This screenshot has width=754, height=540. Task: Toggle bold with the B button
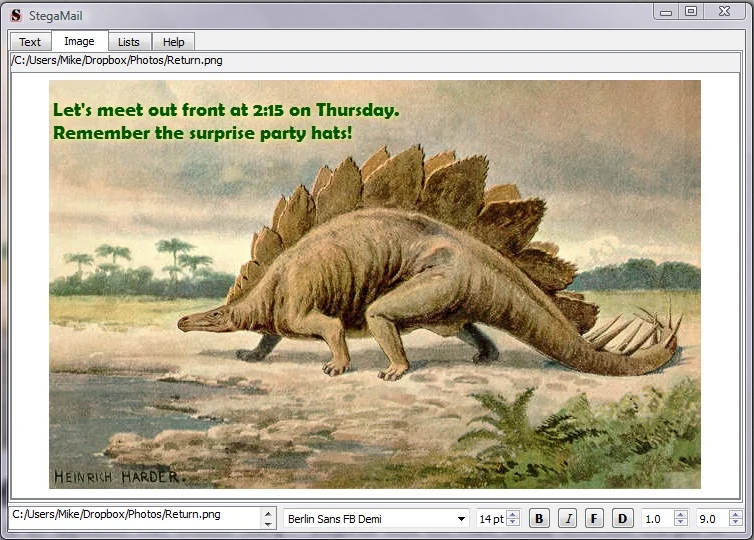[539, 519]
